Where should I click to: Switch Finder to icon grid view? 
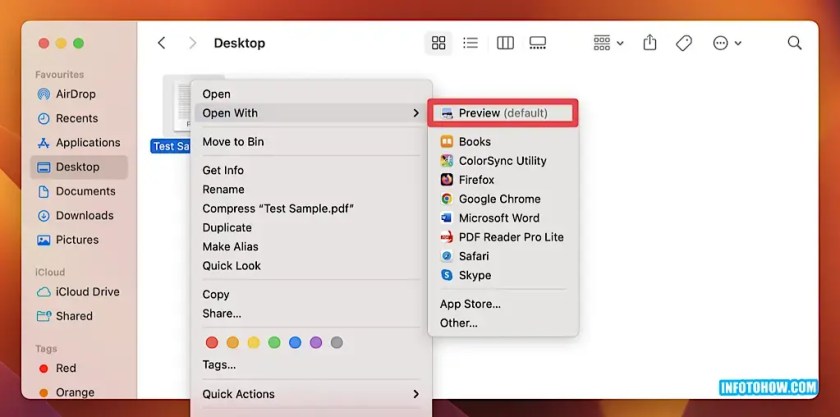(x=438, y=43)
